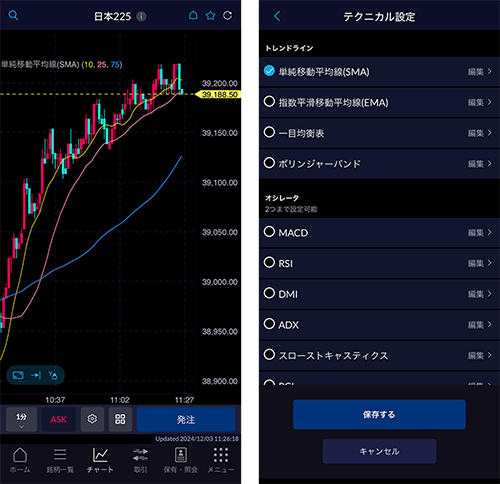Select the チャート nav icon
500x484 pixels.
click(100, 460)
